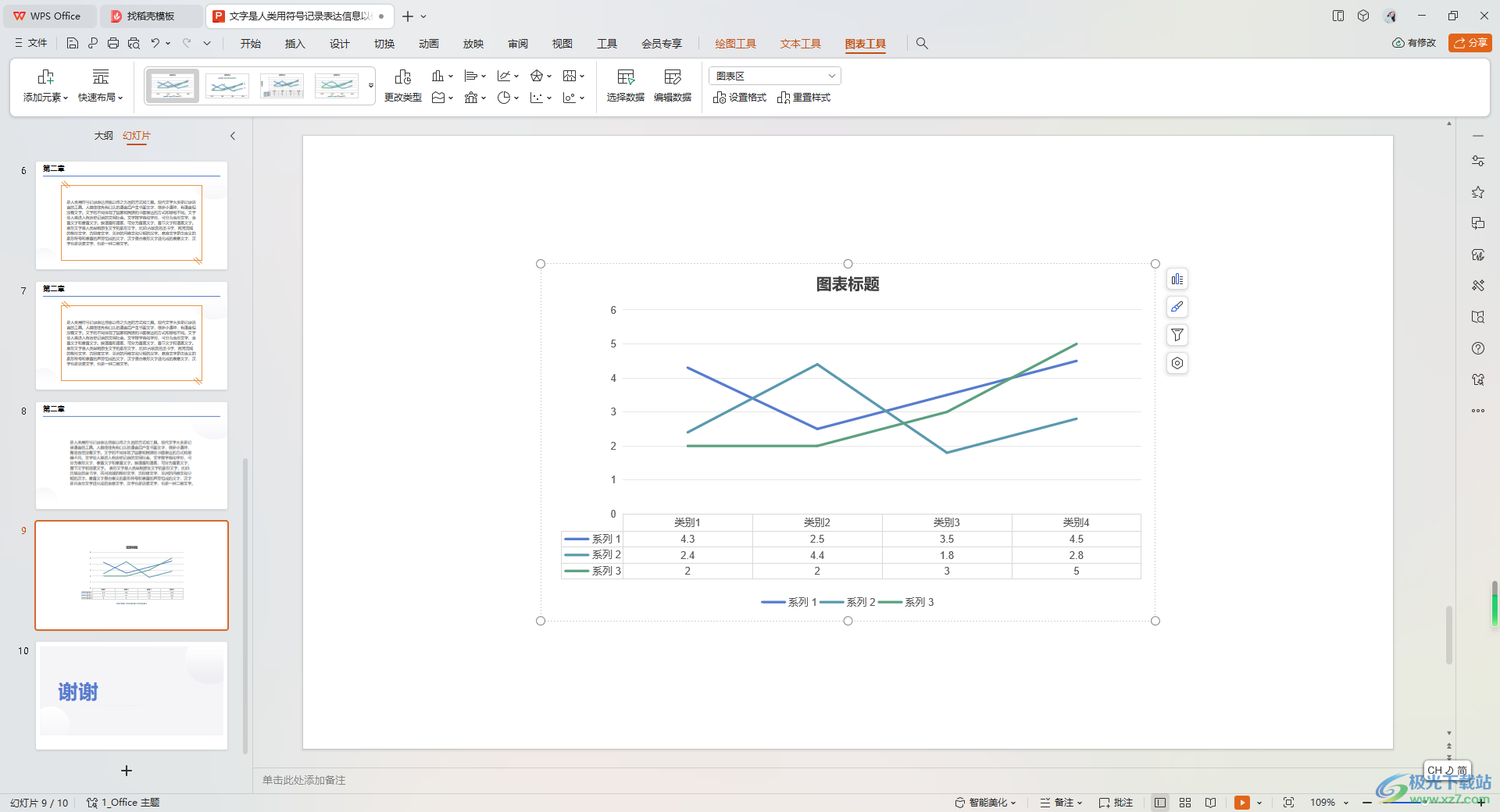Click the right sidebar star icon
Image resolution: width=1500 pixels, height=812 pixels.
1478,192
